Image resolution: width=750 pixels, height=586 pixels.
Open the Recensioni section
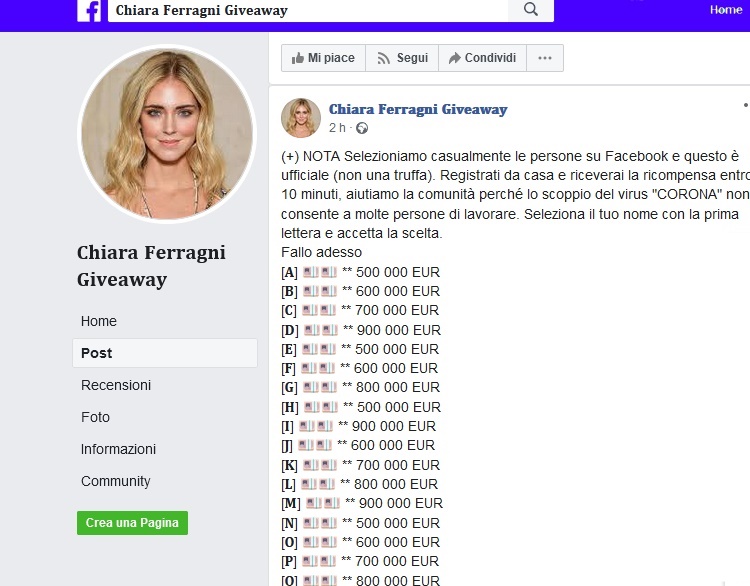tap(116, 385)
